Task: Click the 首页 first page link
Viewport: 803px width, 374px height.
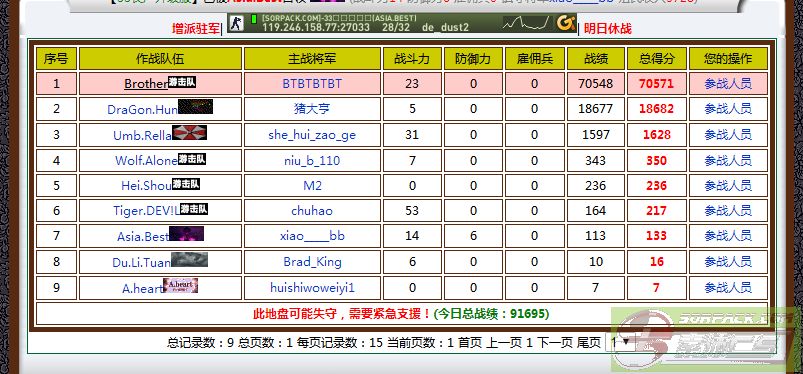Action: click(x=470, y=343)
